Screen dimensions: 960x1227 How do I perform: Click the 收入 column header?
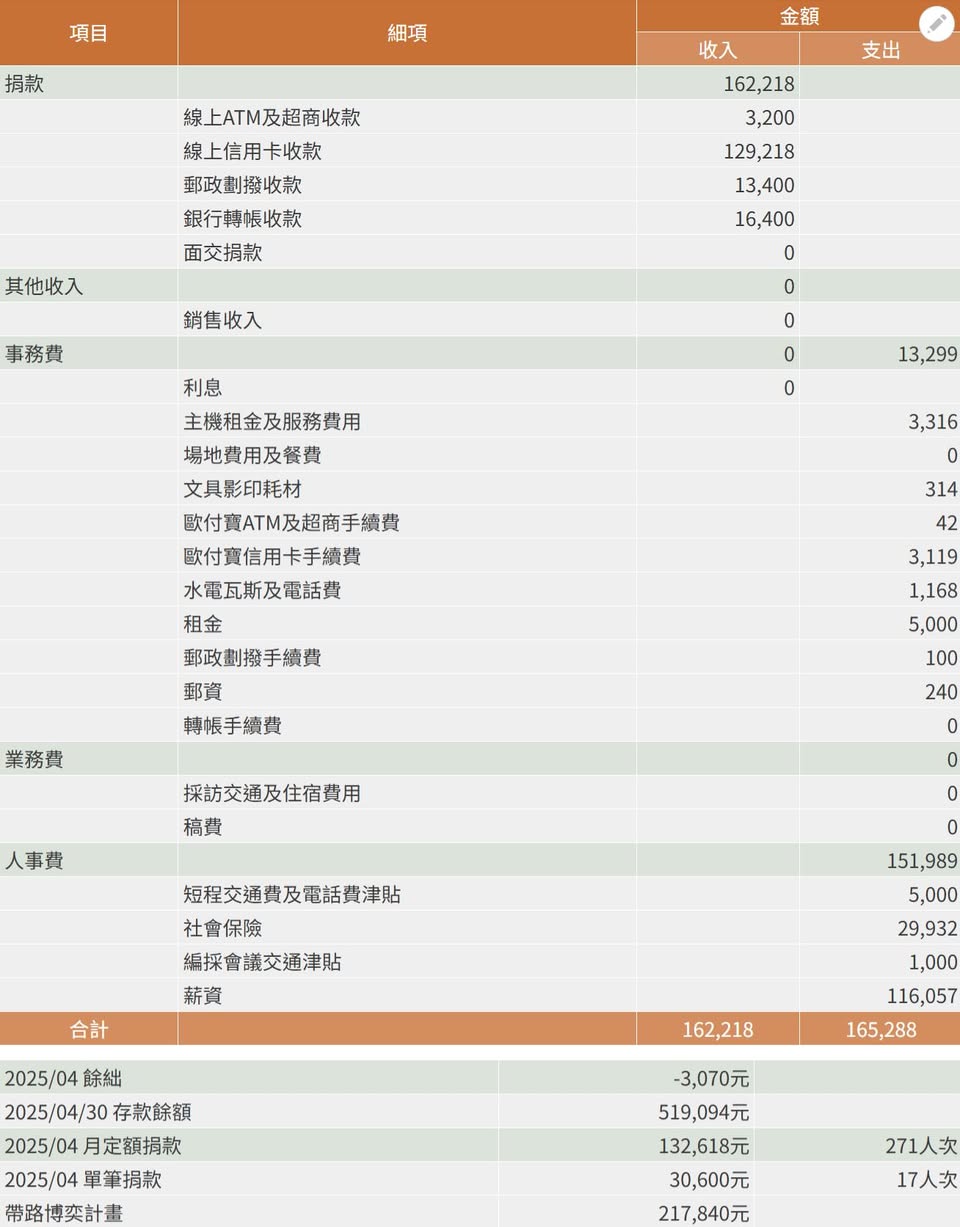[717, 50]
